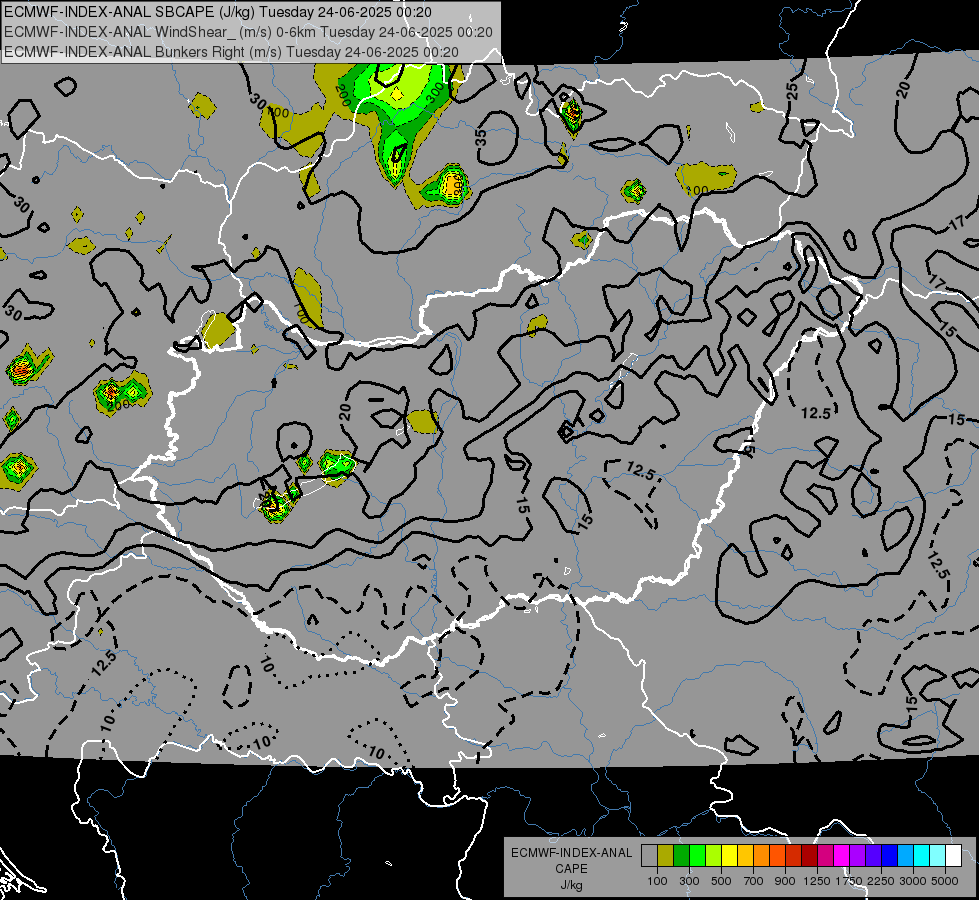
Task: Click the red-orange legend swatch
Action: pos(777,856)
